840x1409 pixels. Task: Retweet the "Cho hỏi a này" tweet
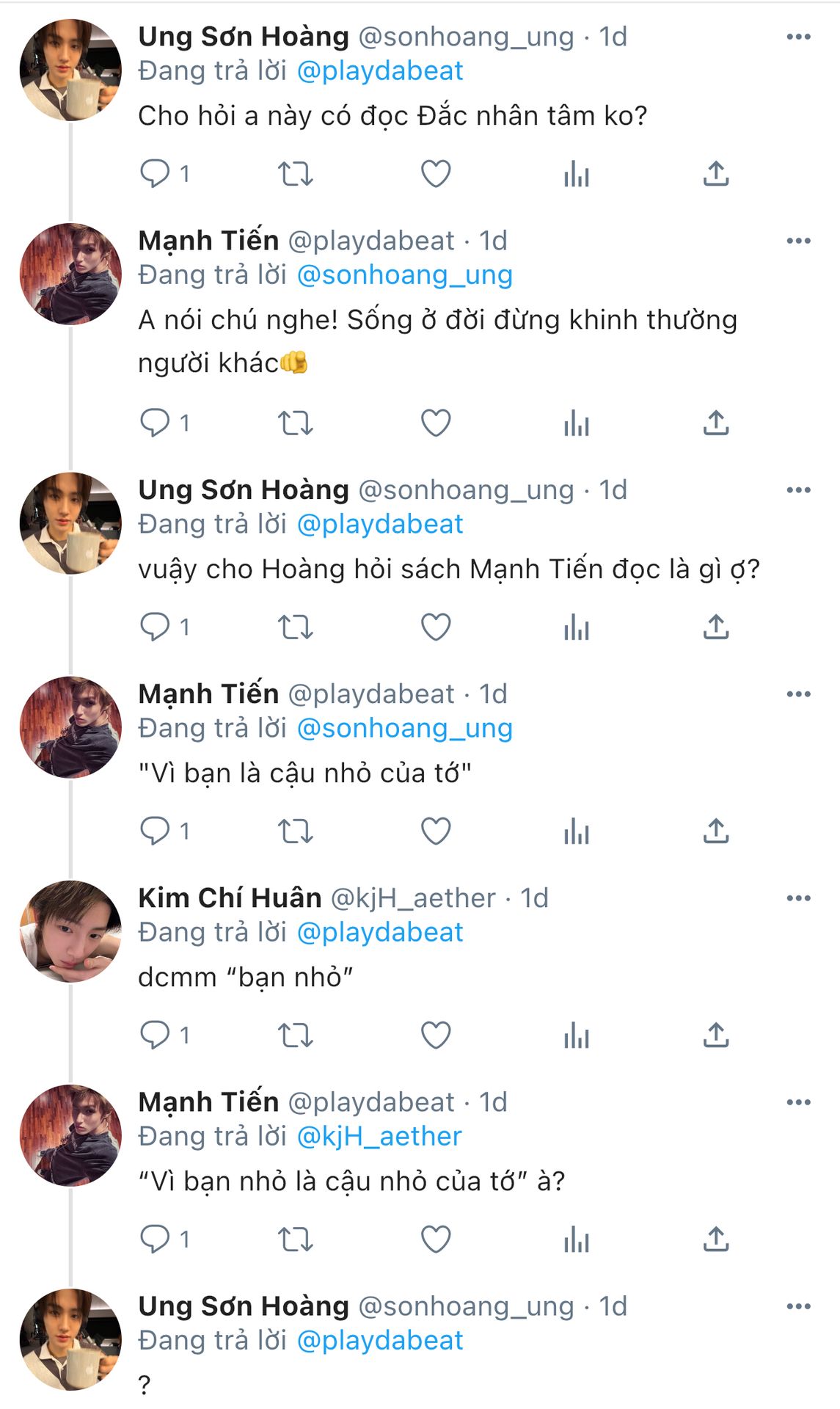coord(296,174)
